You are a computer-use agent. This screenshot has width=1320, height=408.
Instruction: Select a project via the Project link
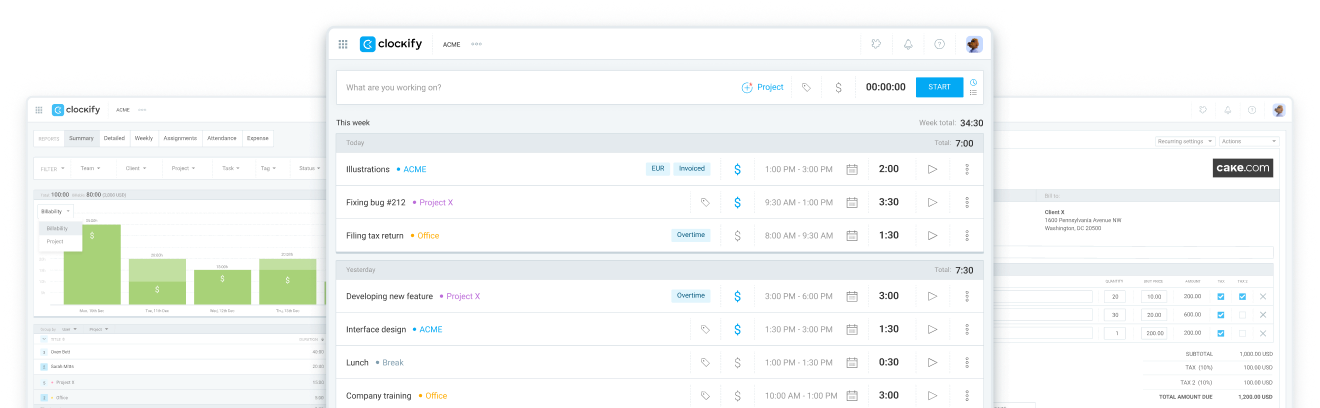[x=762, y=87]
